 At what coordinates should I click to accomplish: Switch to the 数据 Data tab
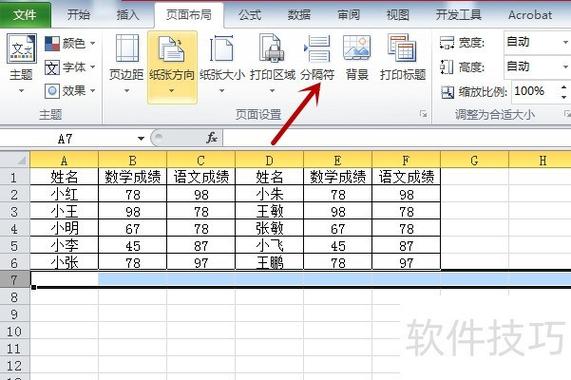pos(299,15)
